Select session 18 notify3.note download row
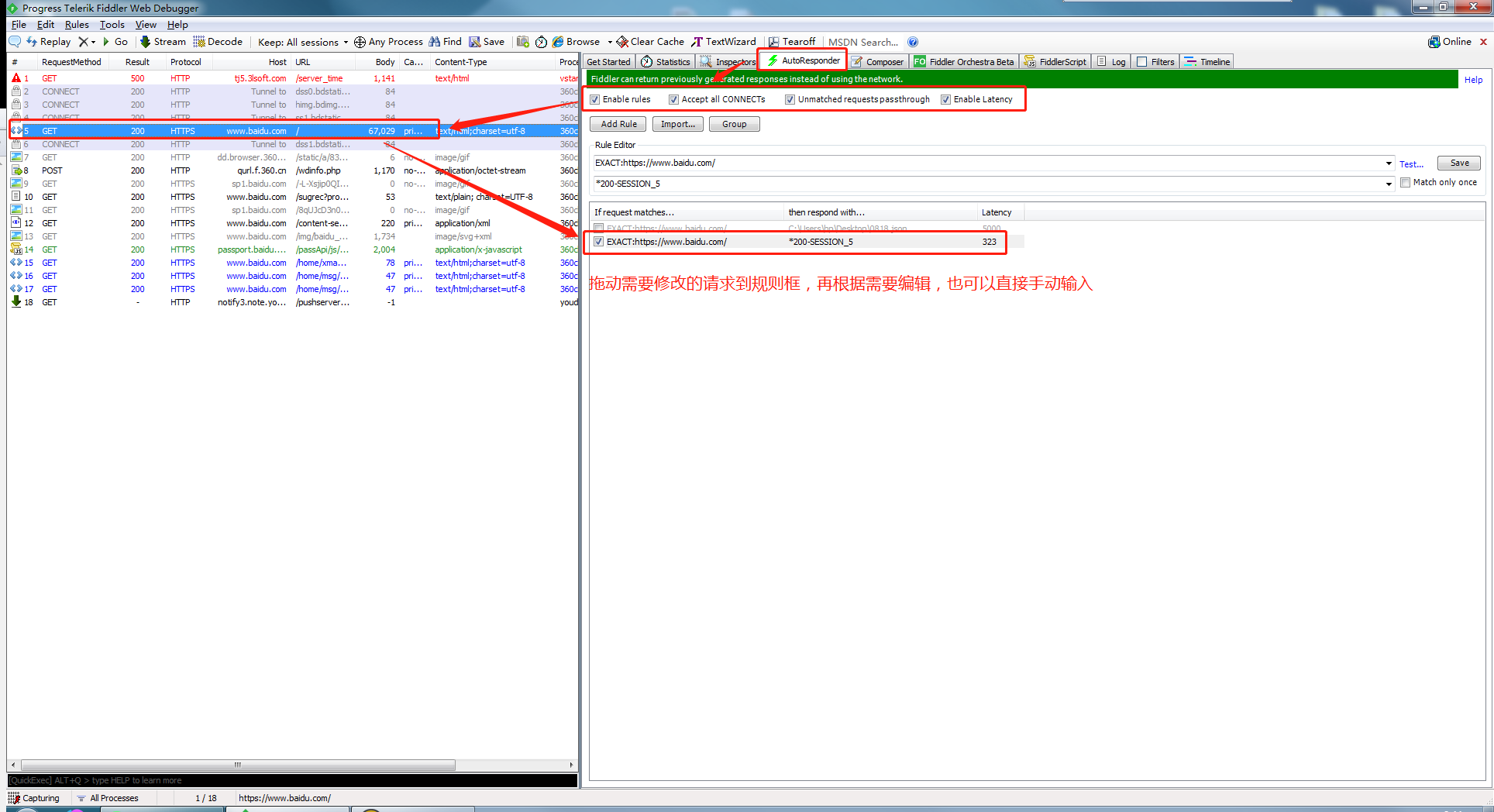 coord(293,302)
